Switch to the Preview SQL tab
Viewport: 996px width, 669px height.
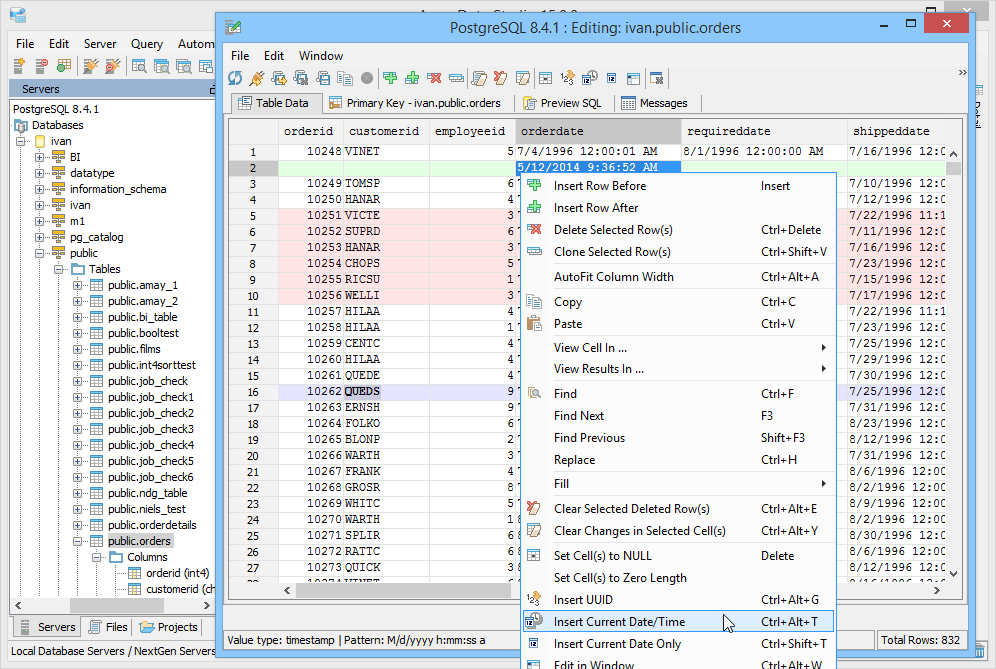point(562,103)
